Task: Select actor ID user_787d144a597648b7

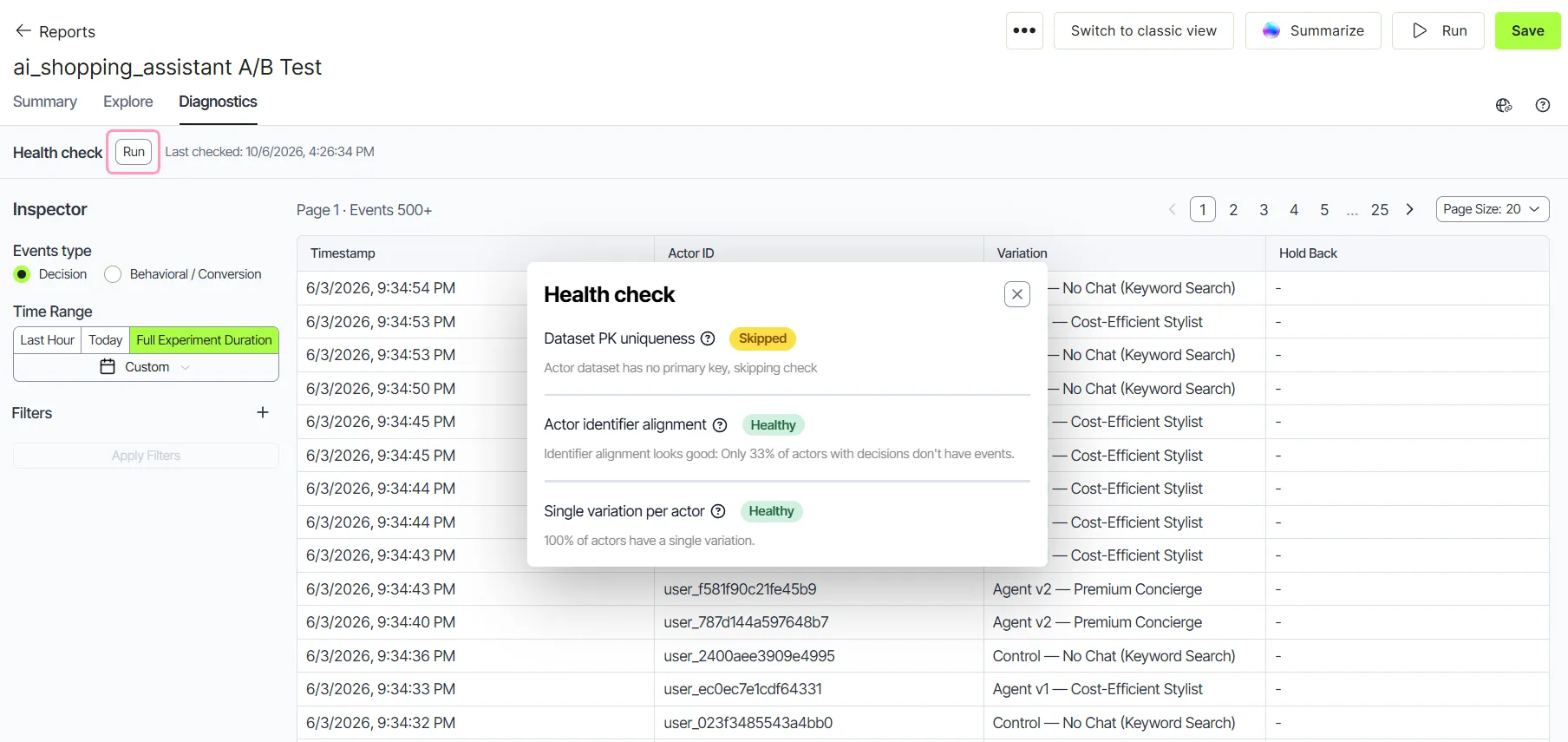Action: click(x=746, y=622)
